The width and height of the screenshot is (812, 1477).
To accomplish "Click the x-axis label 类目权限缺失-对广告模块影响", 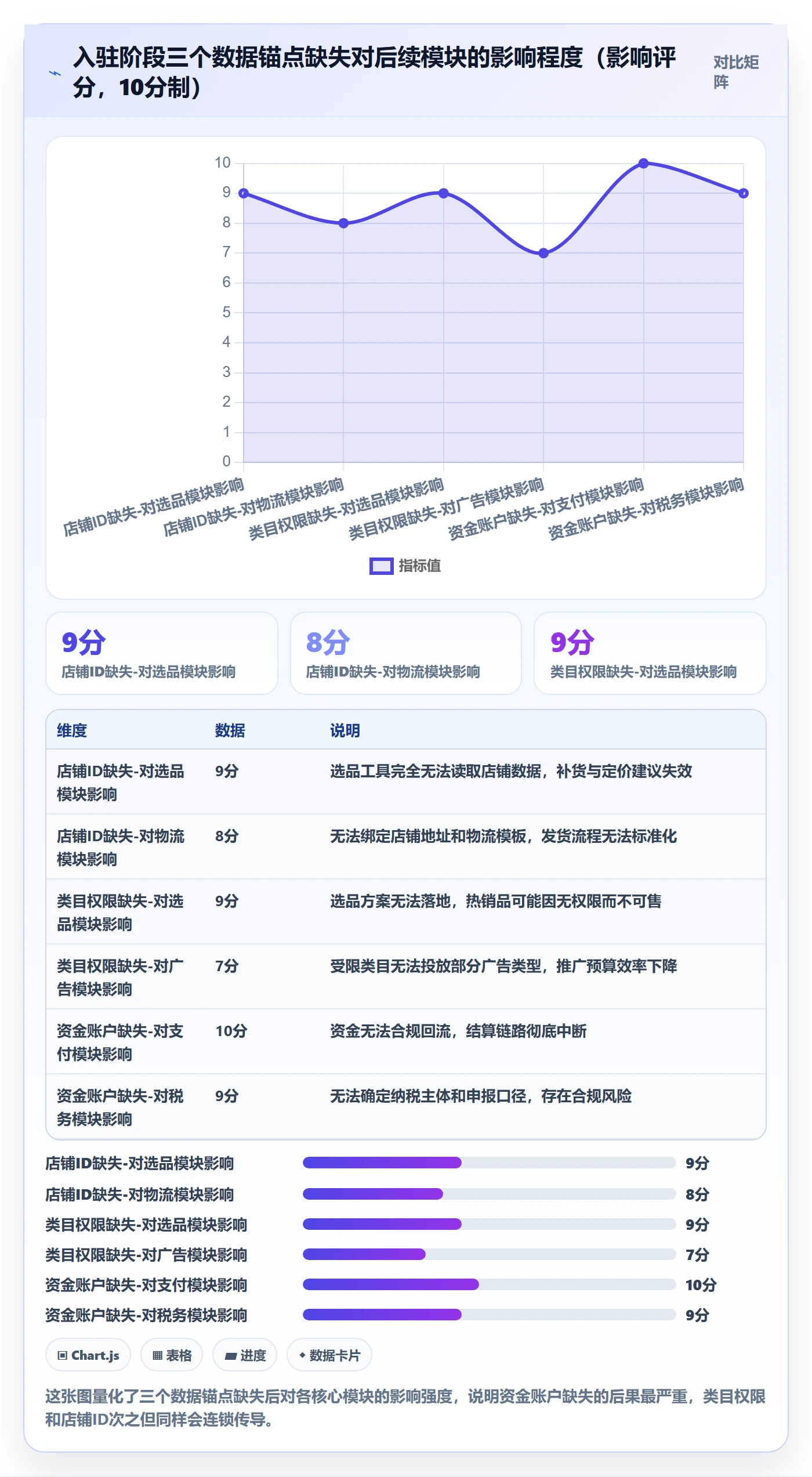I will coord(446,509).
